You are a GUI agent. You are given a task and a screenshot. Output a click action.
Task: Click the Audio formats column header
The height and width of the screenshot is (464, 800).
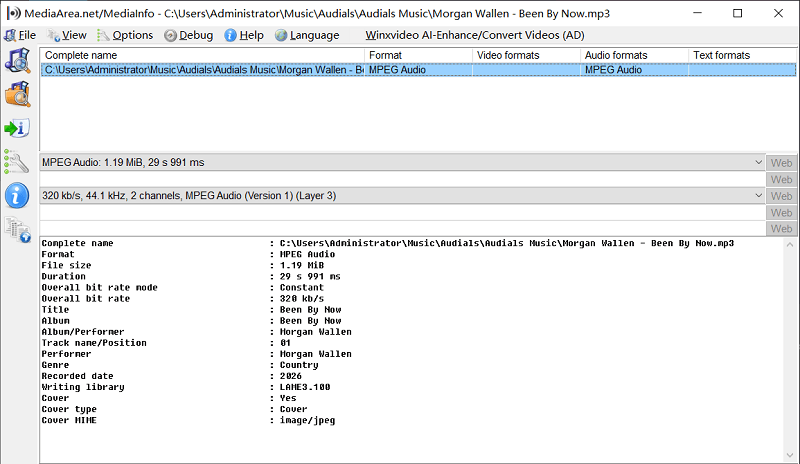[634, 55]
